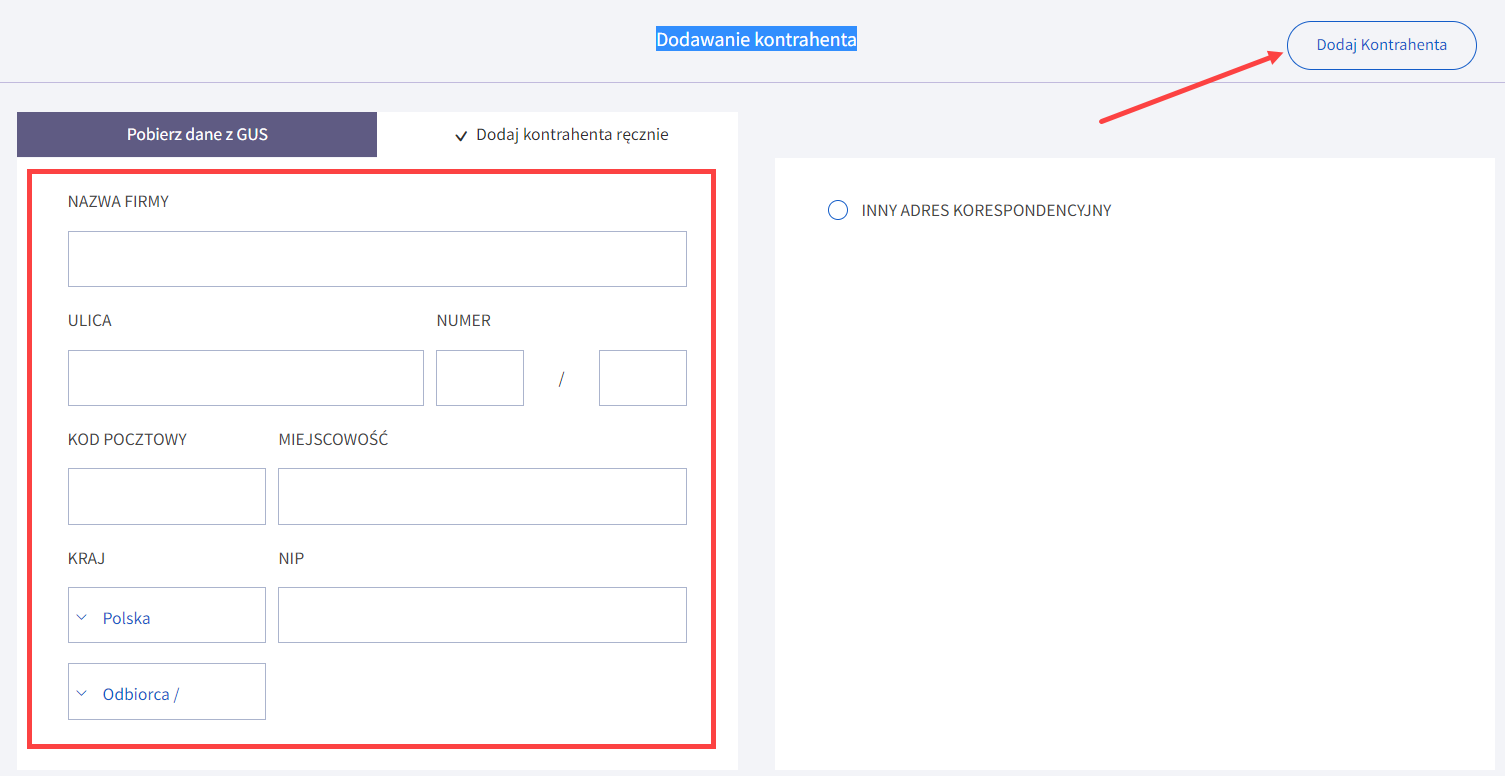
Task: Expand the Odbiorca type dropdown
Action: click(x=167, y=692)
